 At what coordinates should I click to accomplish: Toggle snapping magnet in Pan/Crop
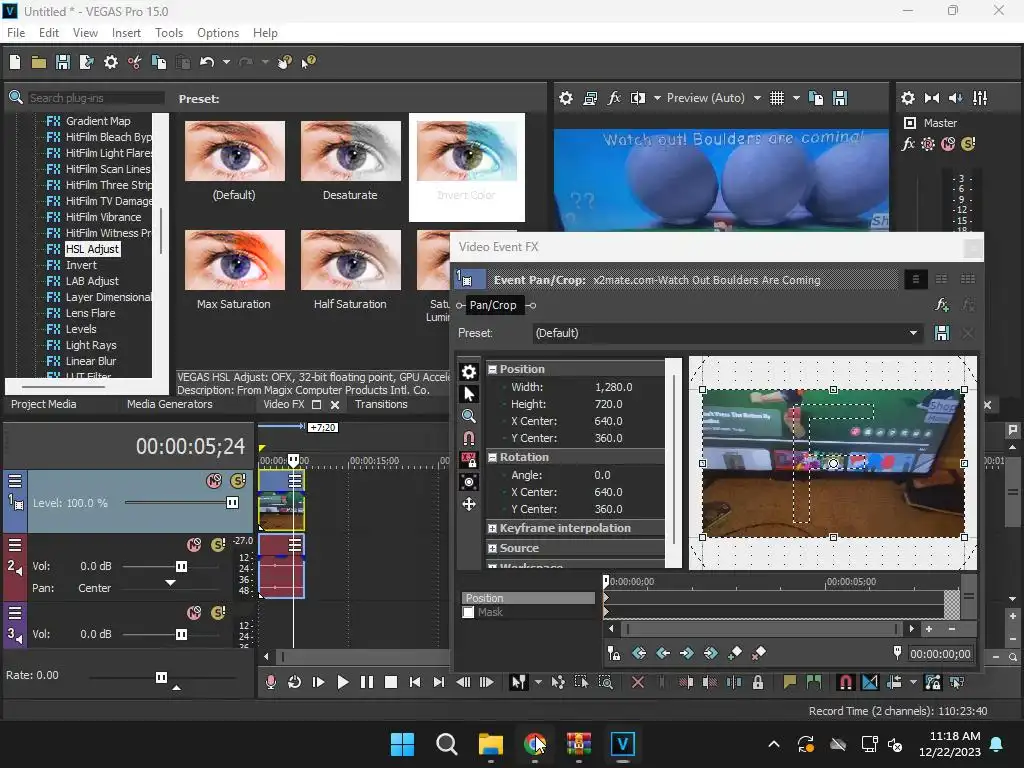click(x=469, y=438)
